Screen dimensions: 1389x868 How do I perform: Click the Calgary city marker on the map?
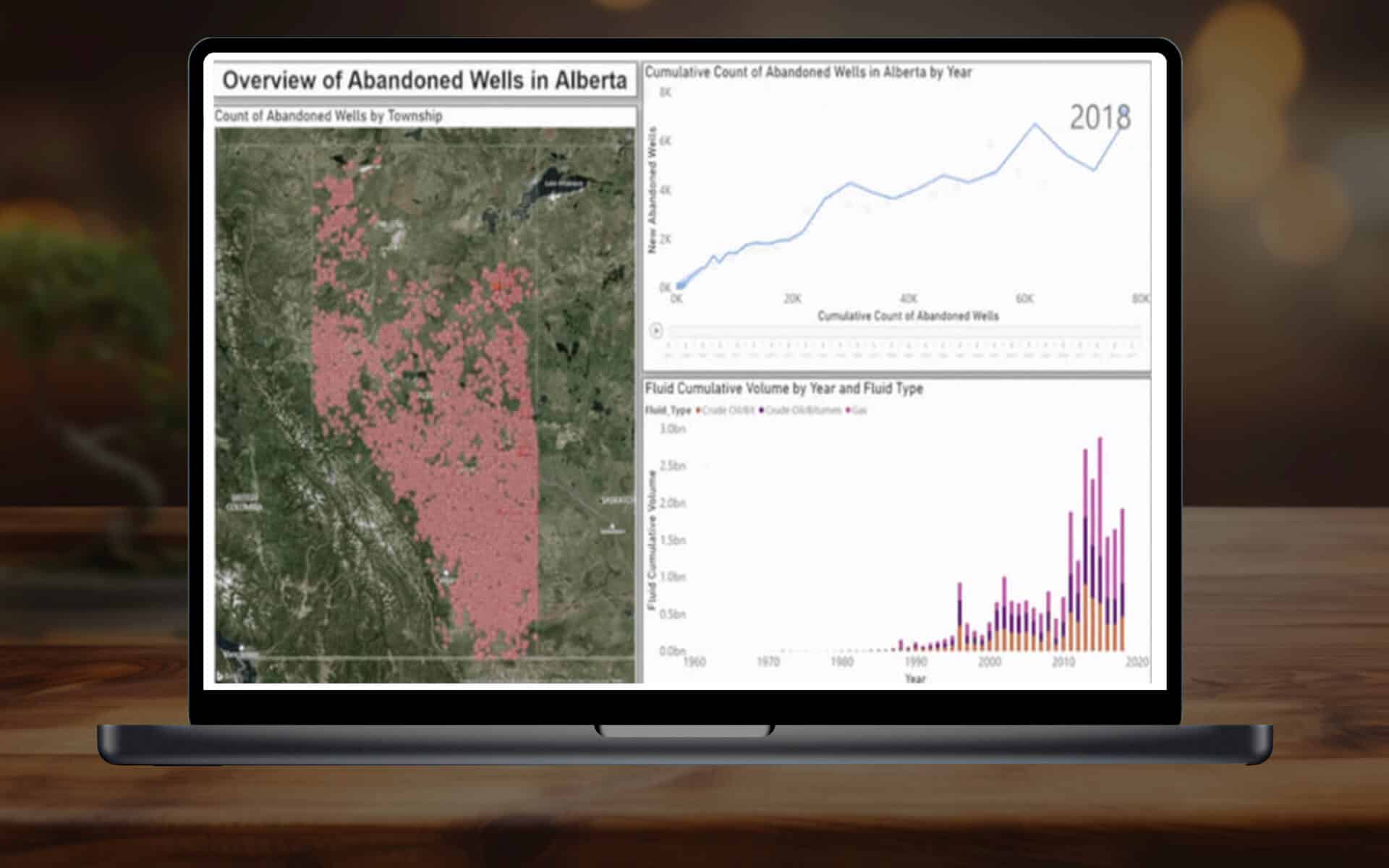click(x=446, y=573)
